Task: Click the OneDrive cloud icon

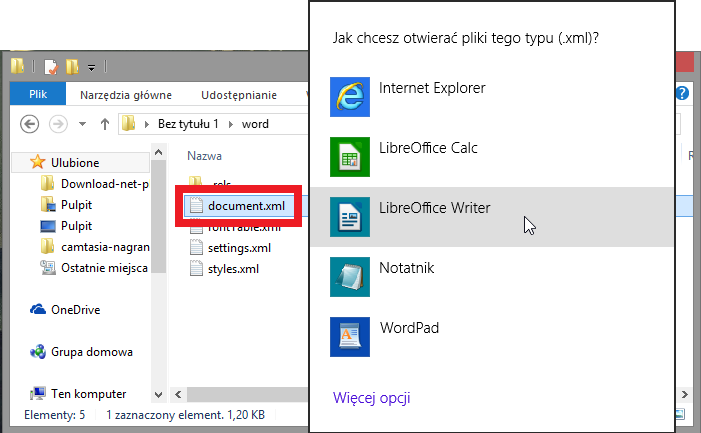Action: 38,309
